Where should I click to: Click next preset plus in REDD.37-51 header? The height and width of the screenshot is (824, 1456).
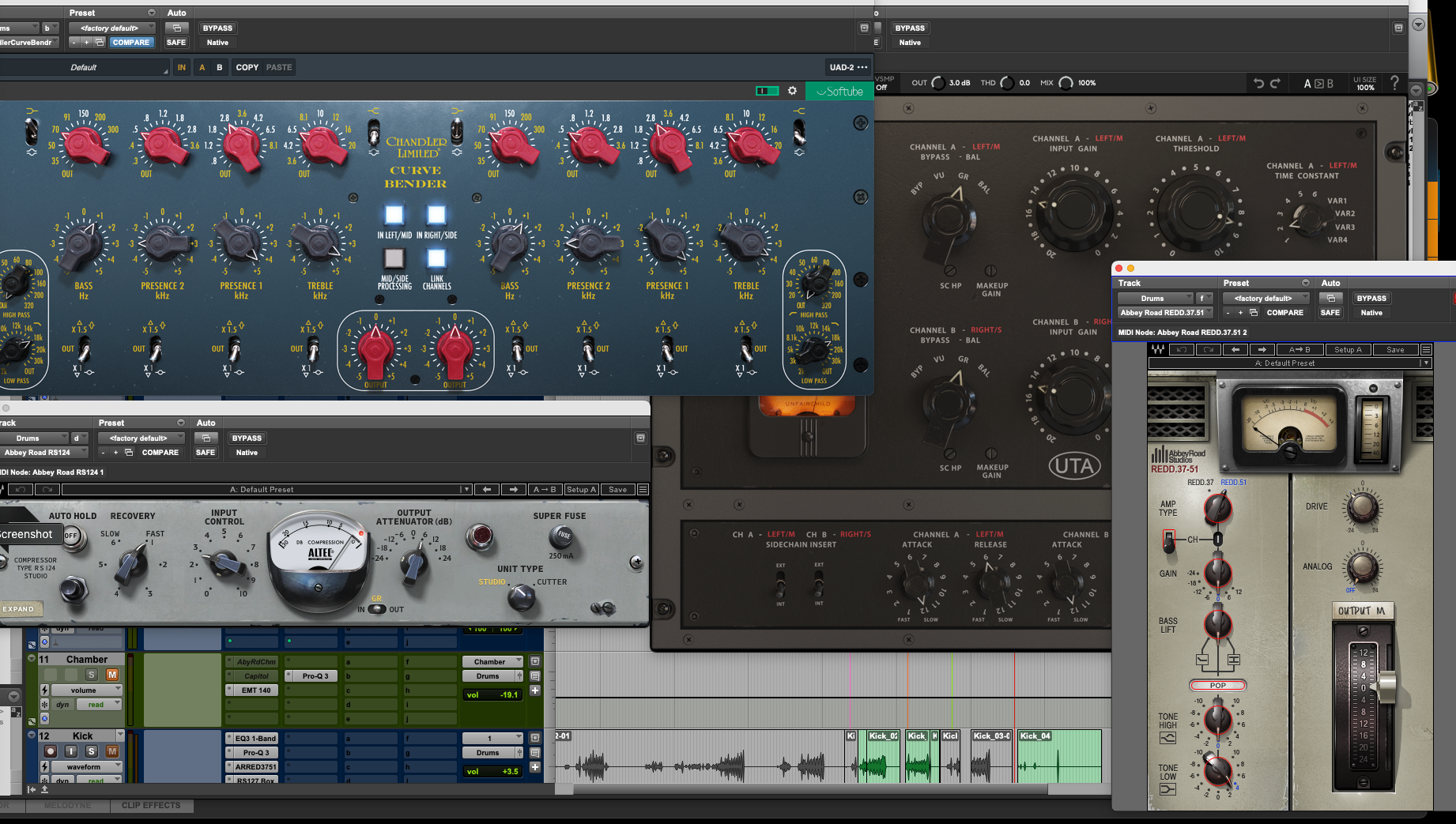point(1240,313)
